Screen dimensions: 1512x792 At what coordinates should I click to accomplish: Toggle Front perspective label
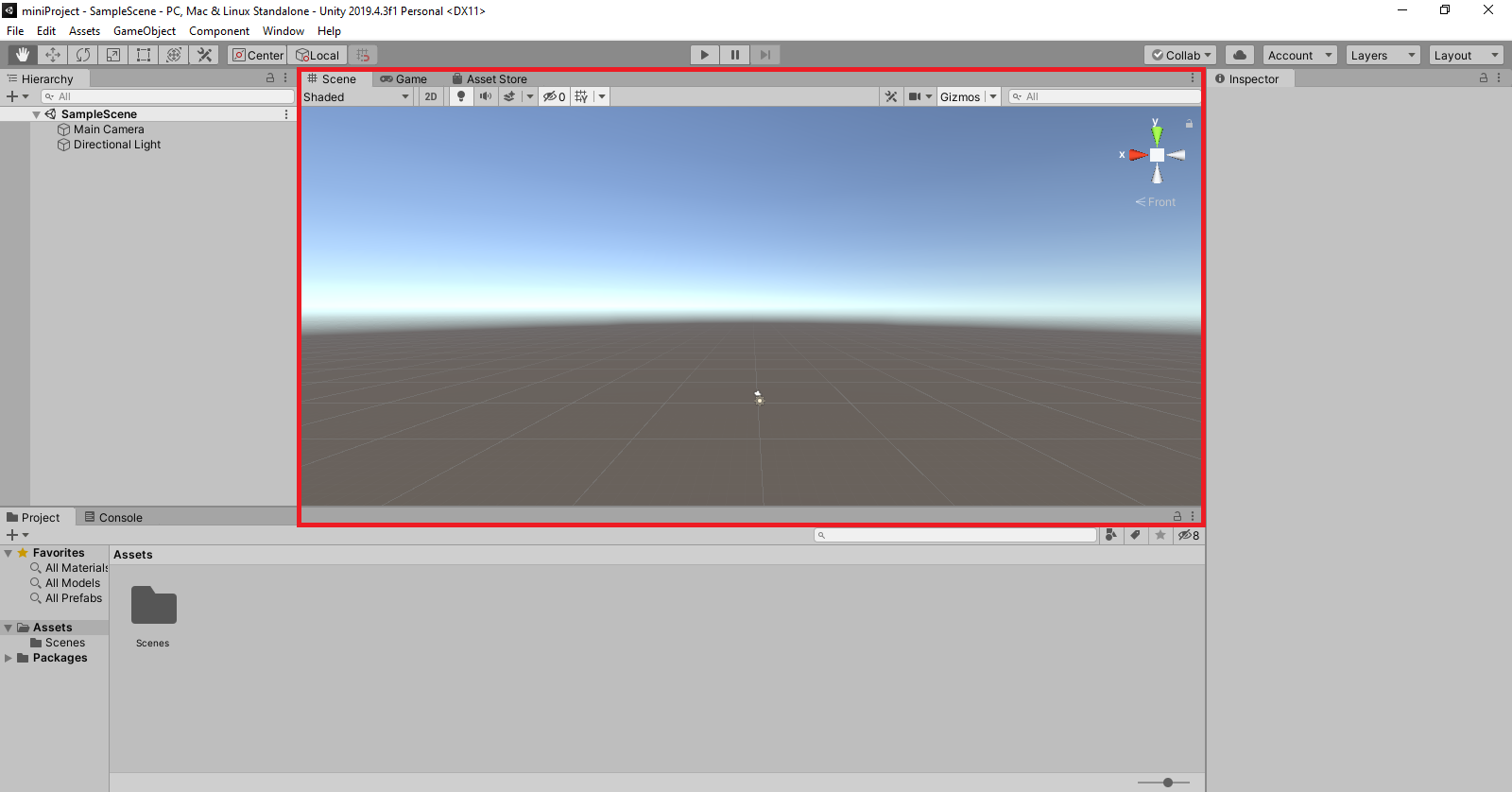[1156, 202]
